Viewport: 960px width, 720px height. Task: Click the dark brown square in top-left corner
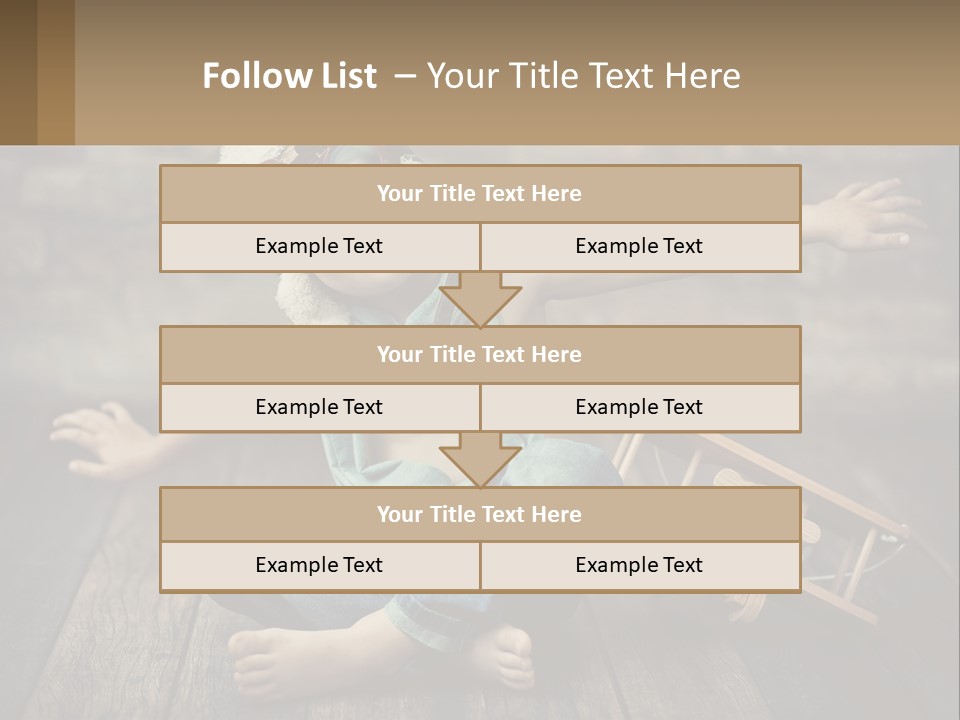pos(18,72)
